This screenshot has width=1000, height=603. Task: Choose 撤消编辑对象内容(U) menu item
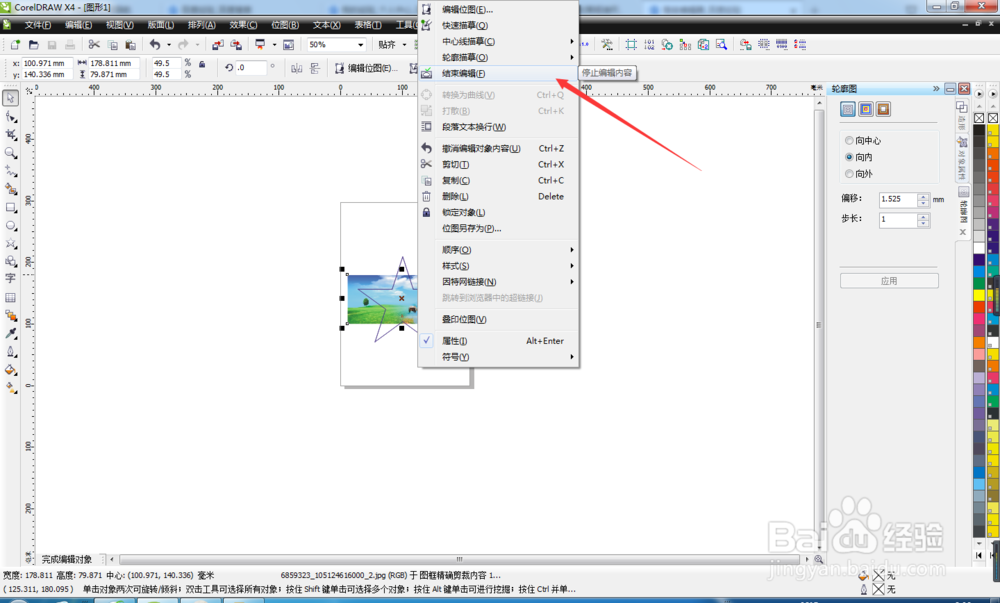(x=498, y=149)
